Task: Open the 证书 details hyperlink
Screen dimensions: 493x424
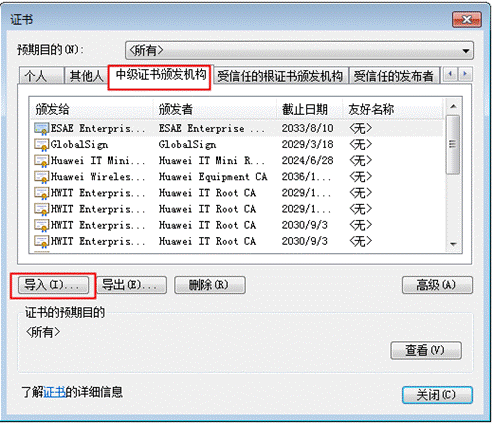Action: (x=55, y=392)
